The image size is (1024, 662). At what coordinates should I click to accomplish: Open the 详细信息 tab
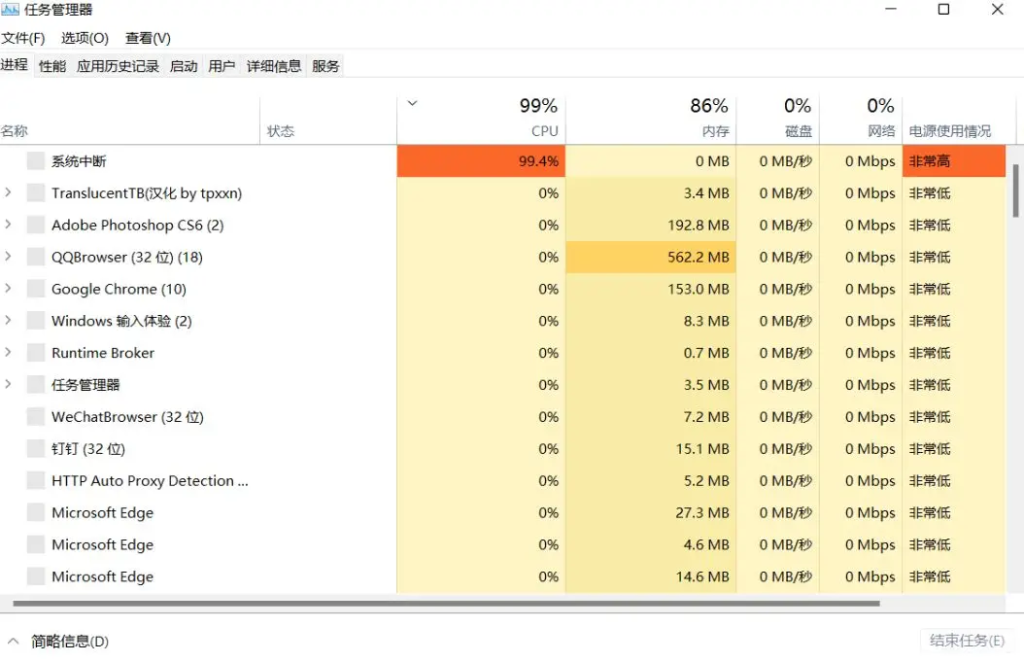(274, 66)
